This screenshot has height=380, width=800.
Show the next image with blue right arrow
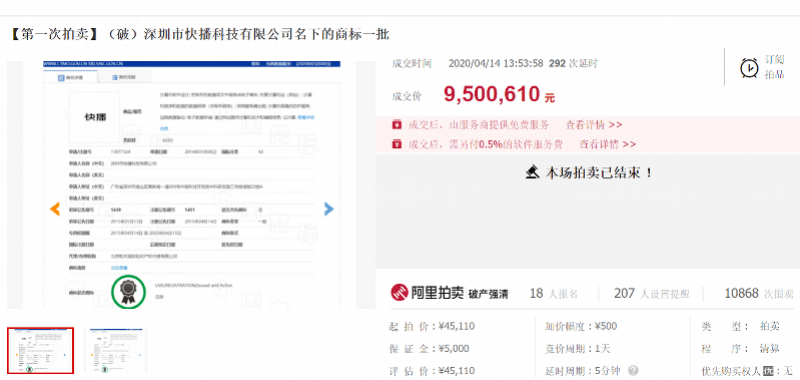329,209
